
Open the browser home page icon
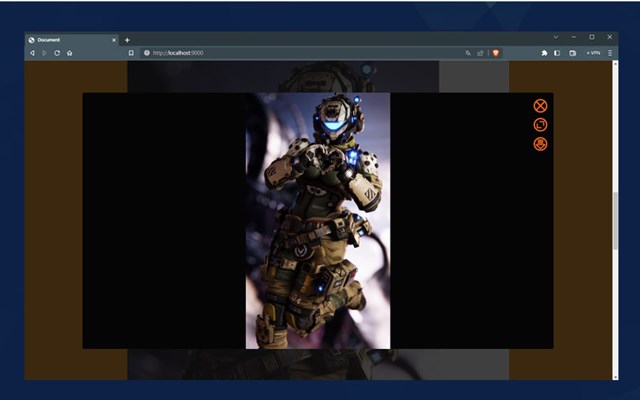70,53
